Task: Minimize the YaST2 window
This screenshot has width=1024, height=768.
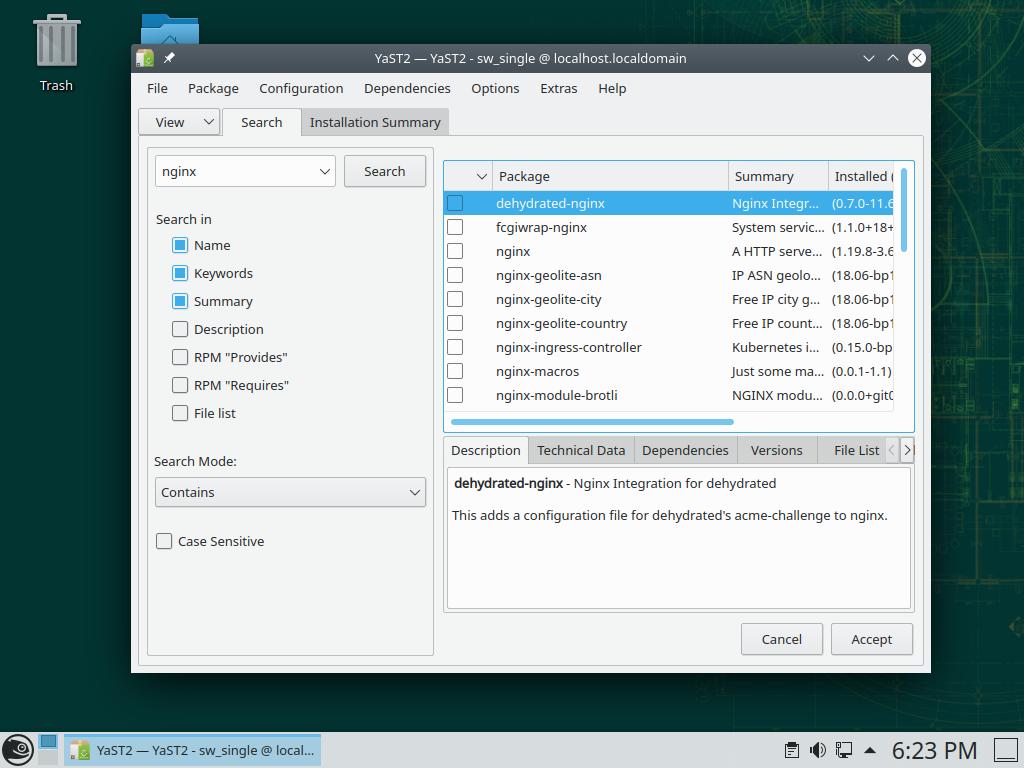Action: (869, 58)
